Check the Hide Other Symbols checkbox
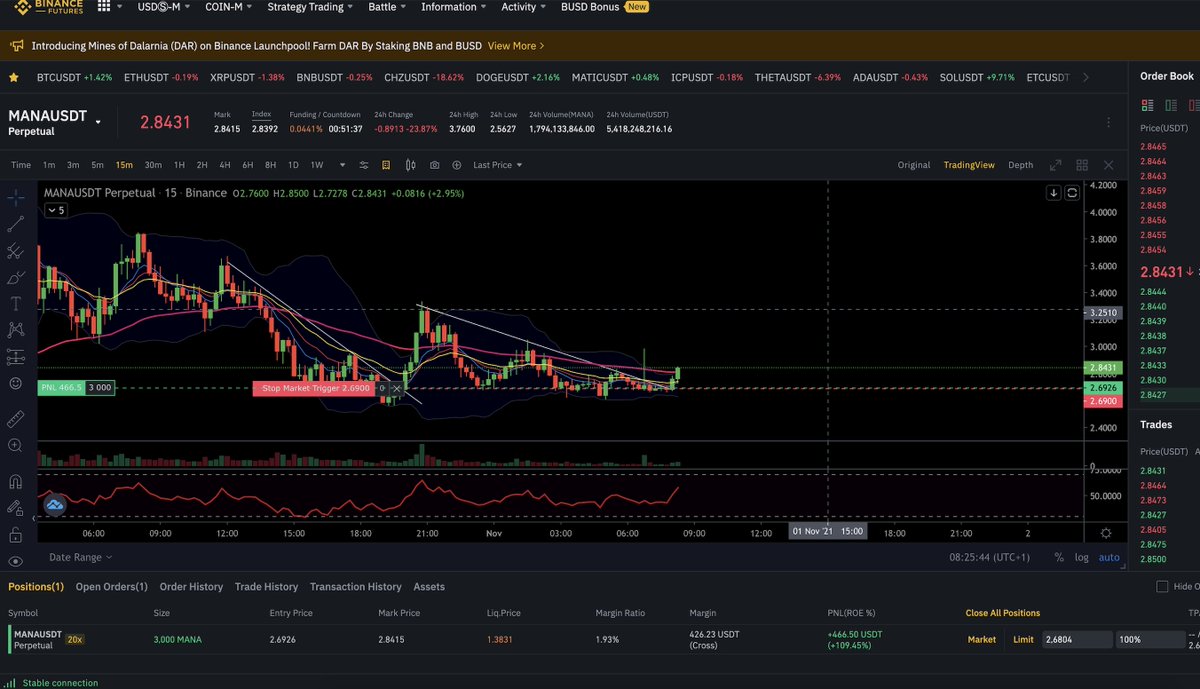1200x689 pixels. tap(1162, 587)
